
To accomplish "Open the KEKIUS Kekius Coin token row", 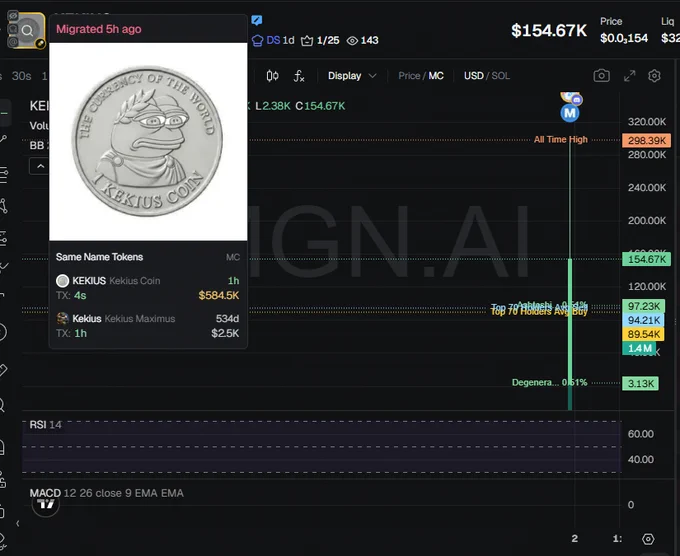I will [147, 288].
